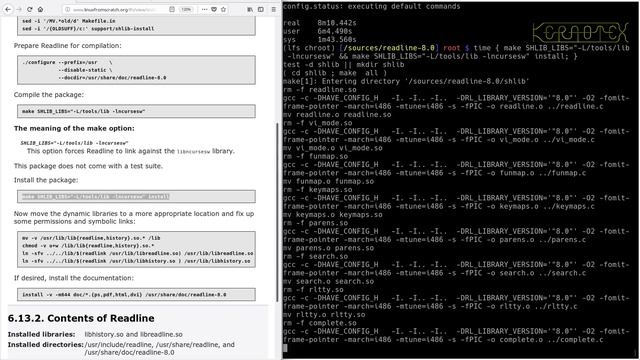
Task: Click the terminal 'rm -f readline.so' line
Action: coord(320,89)
